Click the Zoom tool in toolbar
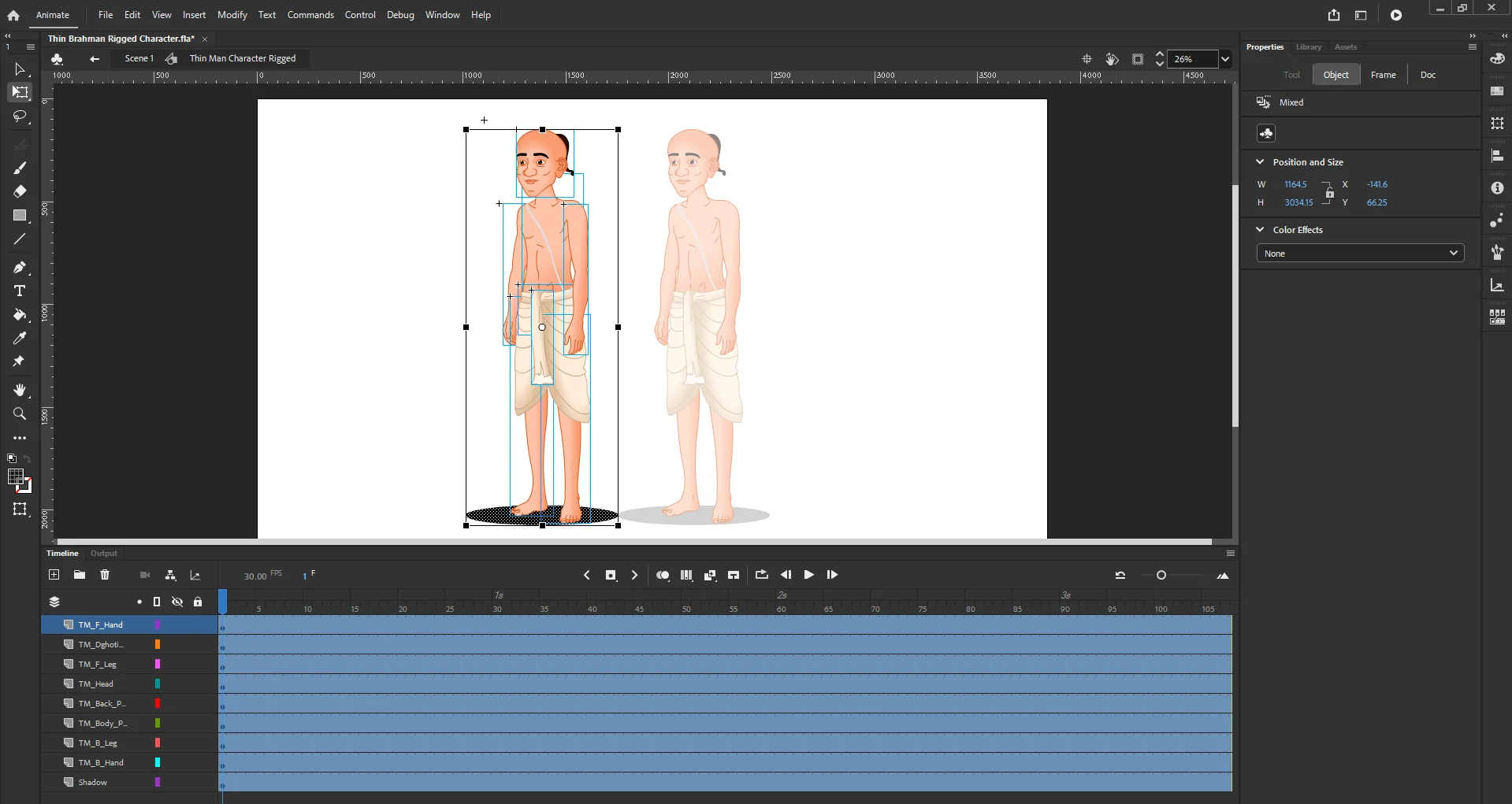This screenshot has height=804, width=1512. tap(20, 414)
